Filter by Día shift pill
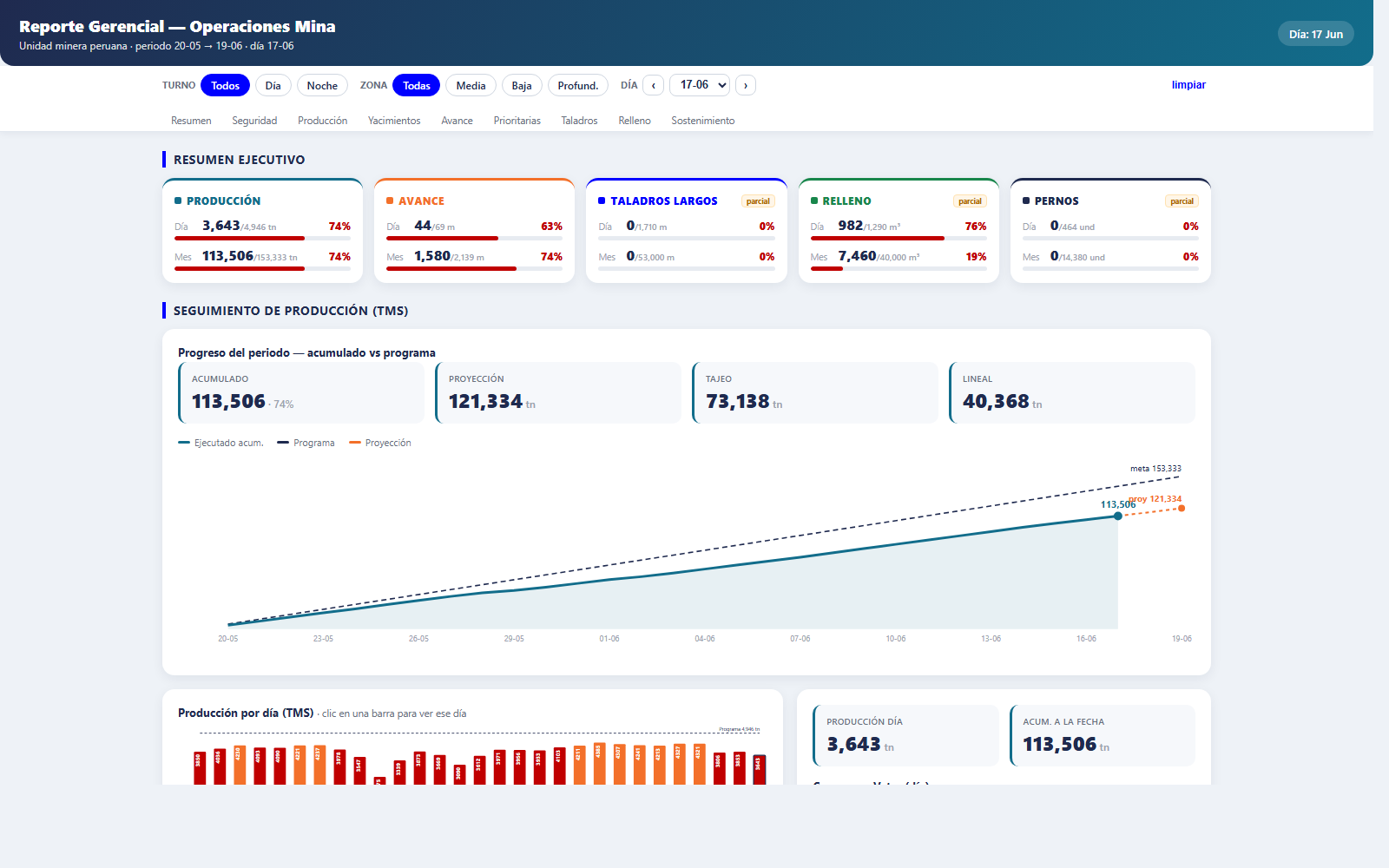The width and height of the screenshot is (1389, 868). [273, 85]
